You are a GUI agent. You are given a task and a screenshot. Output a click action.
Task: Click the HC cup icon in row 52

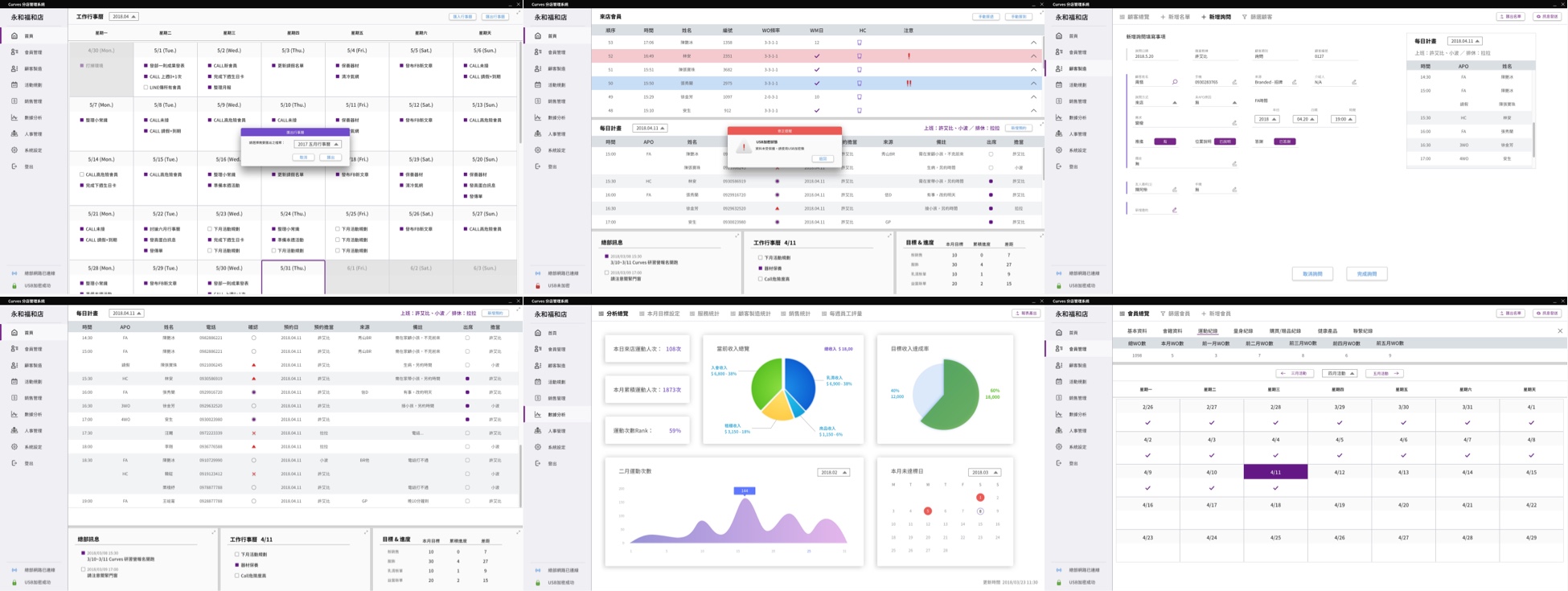click(x=859, y=56)
